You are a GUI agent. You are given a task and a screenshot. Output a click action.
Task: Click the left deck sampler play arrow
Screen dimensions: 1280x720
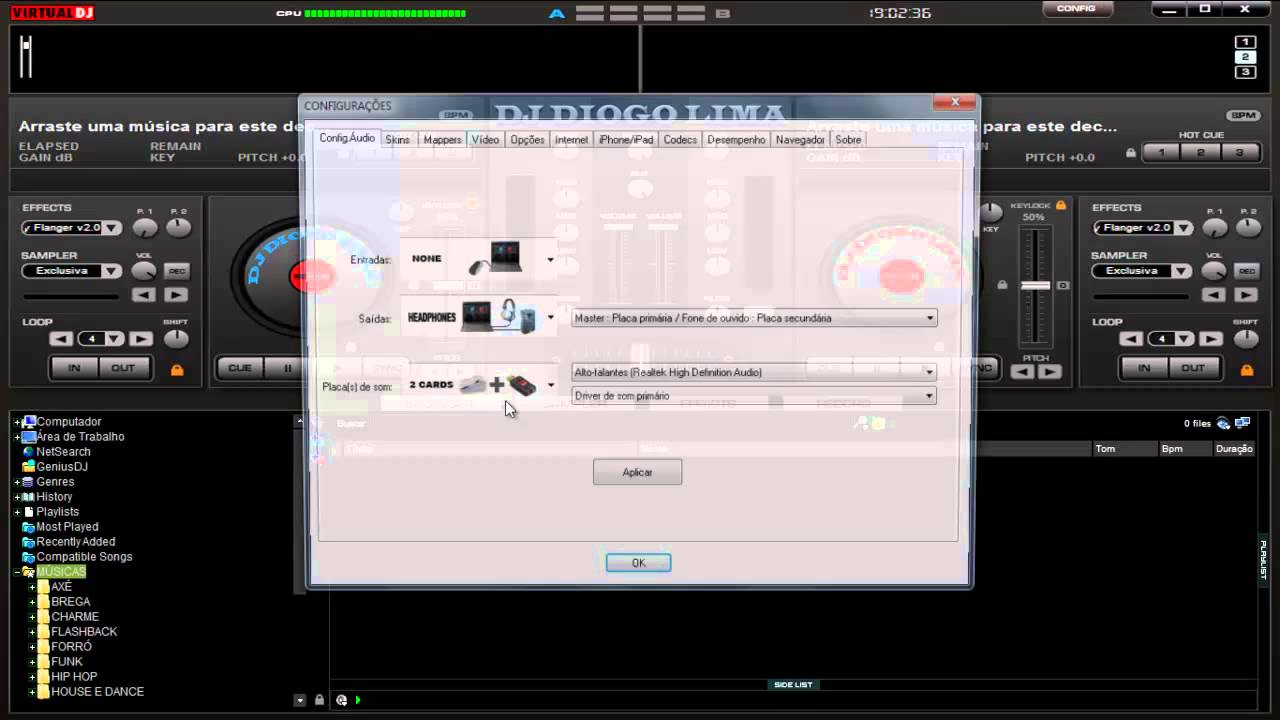[x=176, y=295]
